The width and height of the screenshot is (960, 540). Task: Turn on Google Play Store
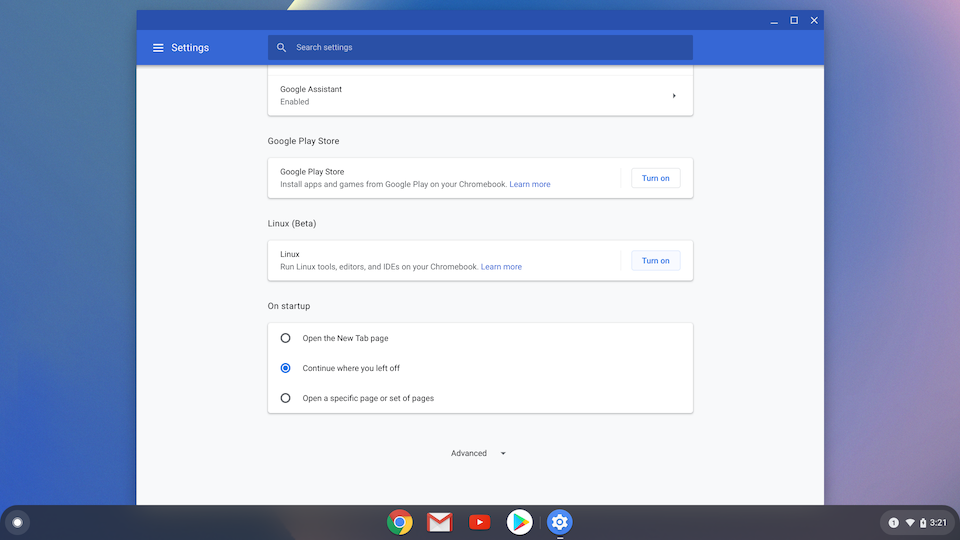click(x=655, y=178)
